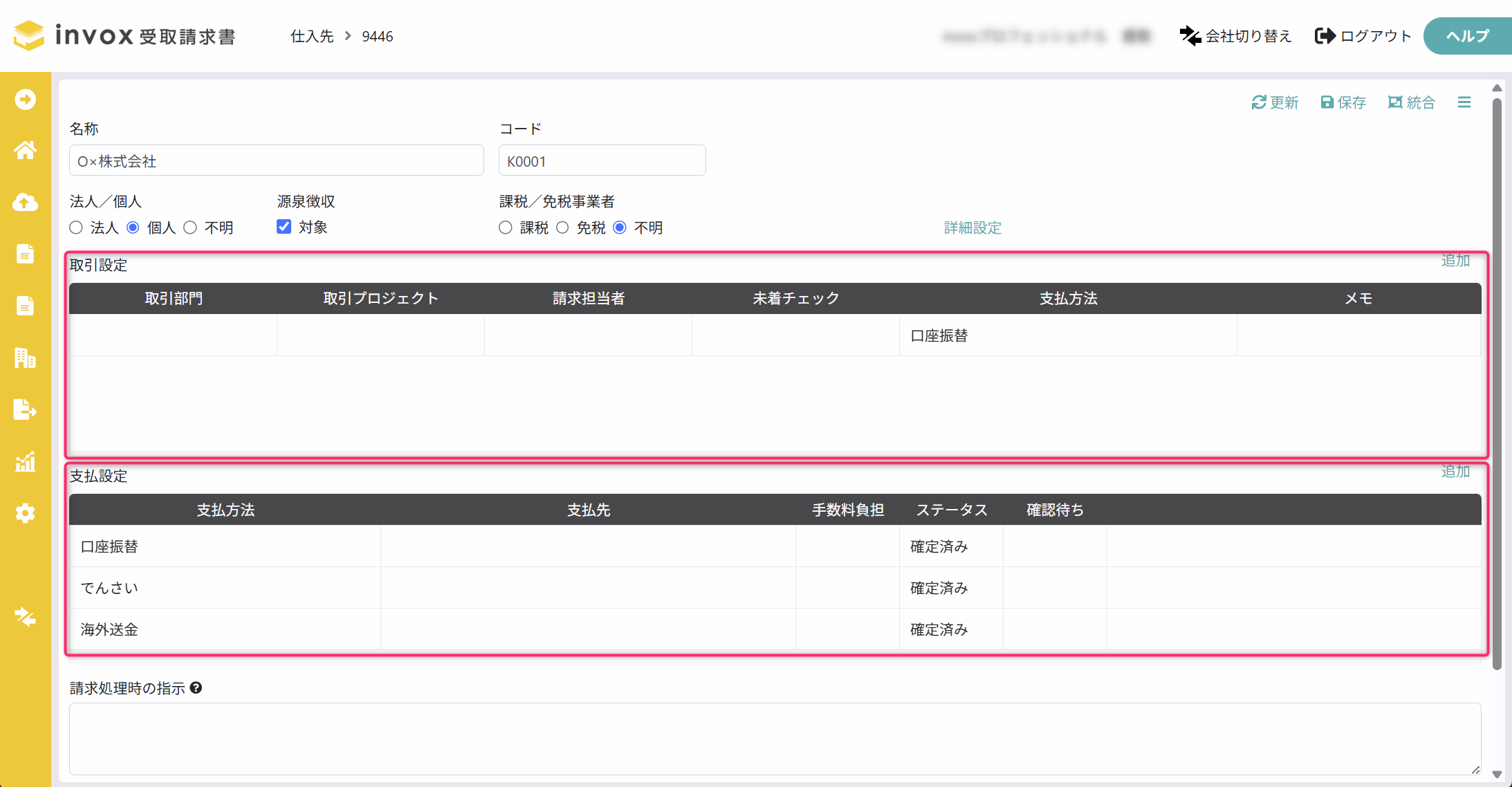Click the export document sidebar icon
The height and width of the screenshot is (787, 1512).
25,409
